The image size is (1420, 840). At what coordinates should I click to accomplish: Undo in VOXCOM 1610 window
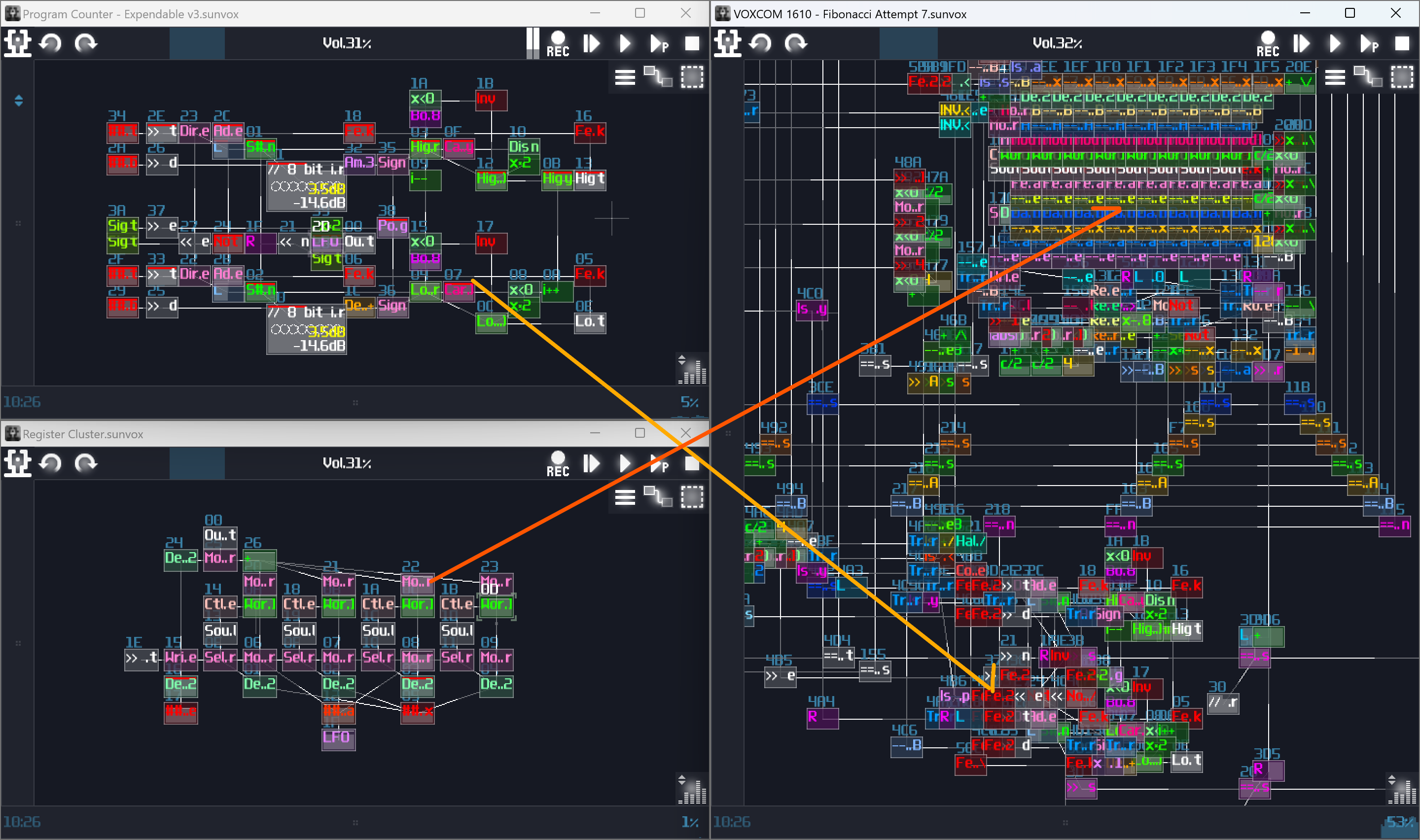point(761,43)
